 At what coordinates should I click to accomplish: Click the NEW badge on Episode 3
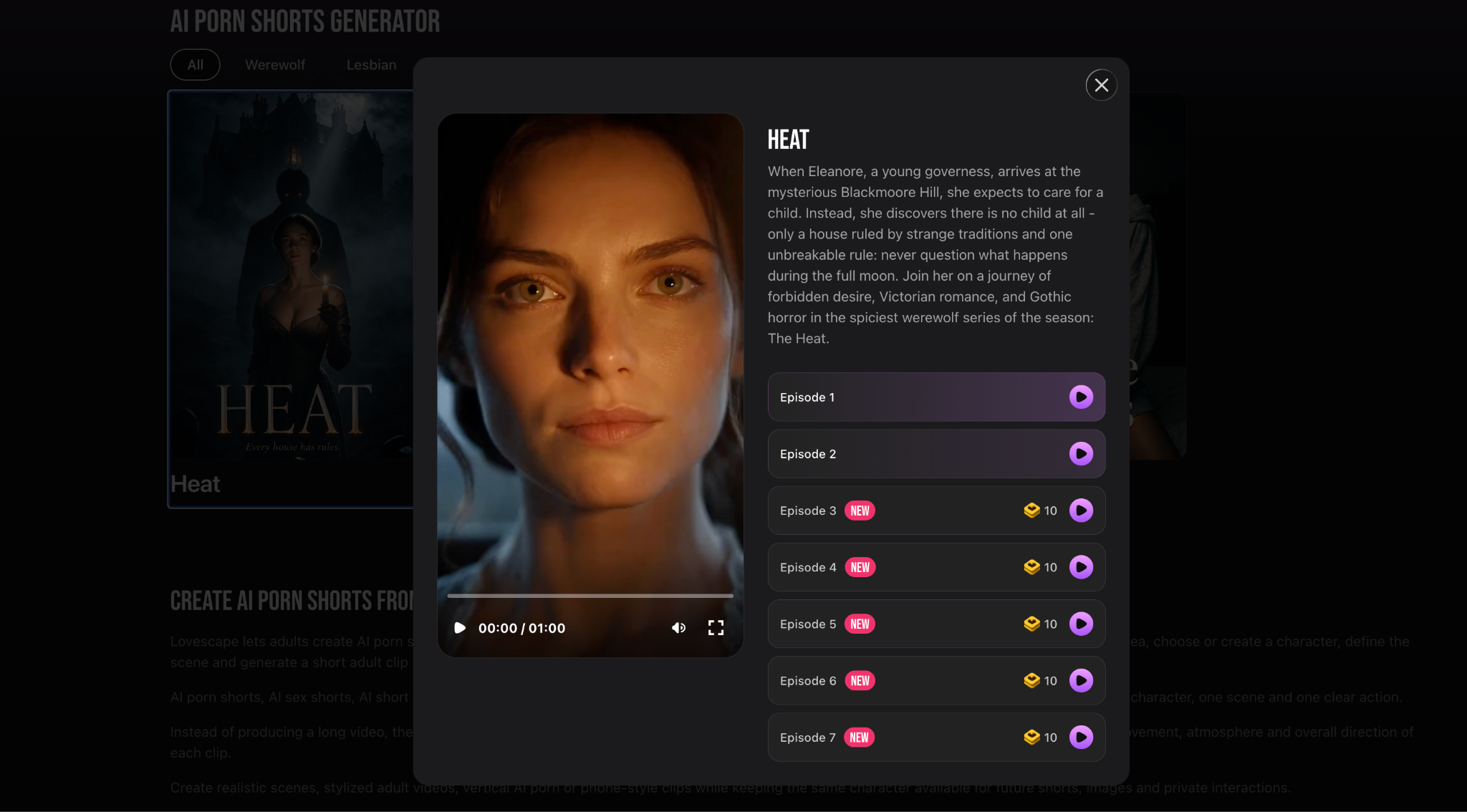(x=860, y=511)
